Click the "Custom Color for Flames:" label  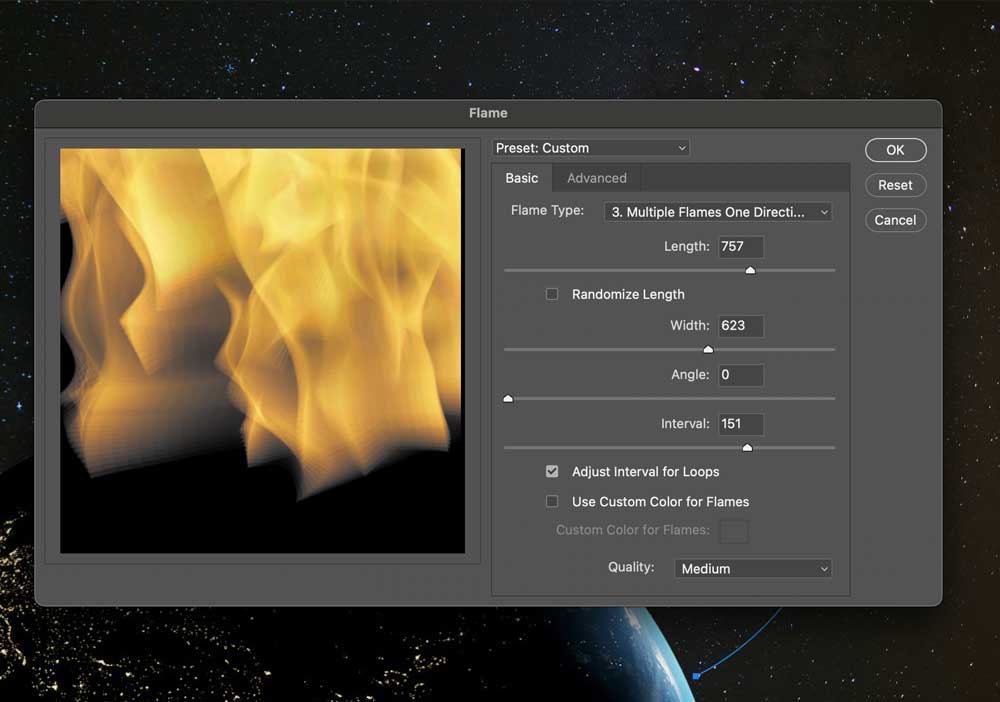click(x=633, y=530)
